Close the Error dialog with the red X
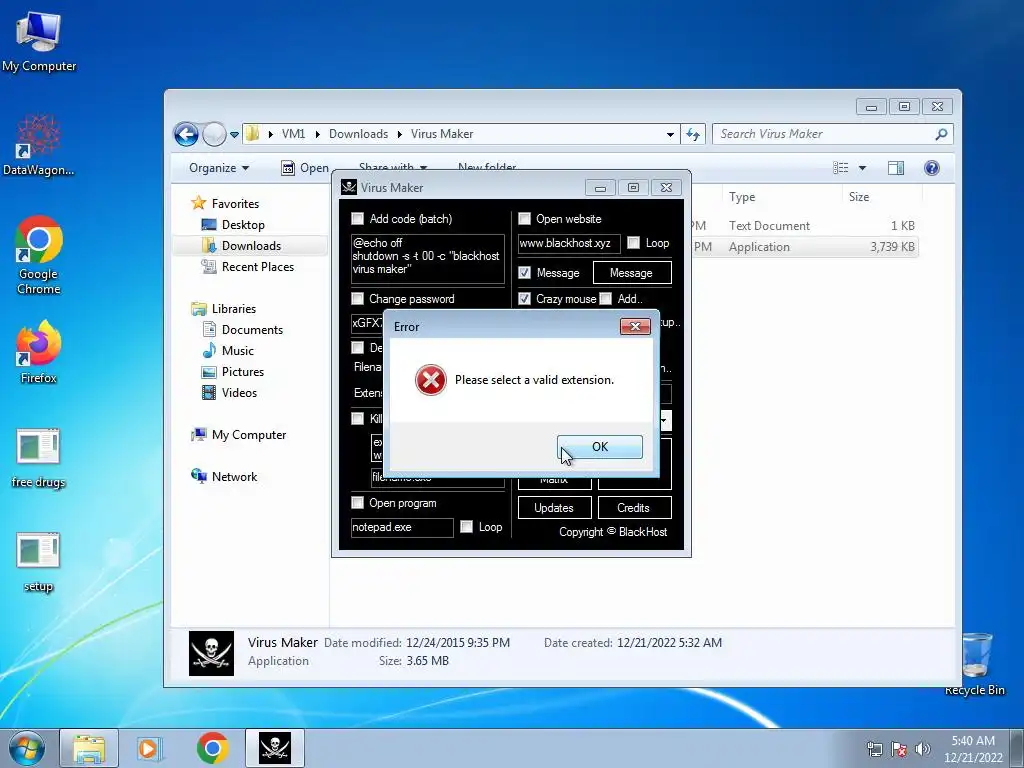This screenshot has width=1024, height=768. (x=635, y=327)
